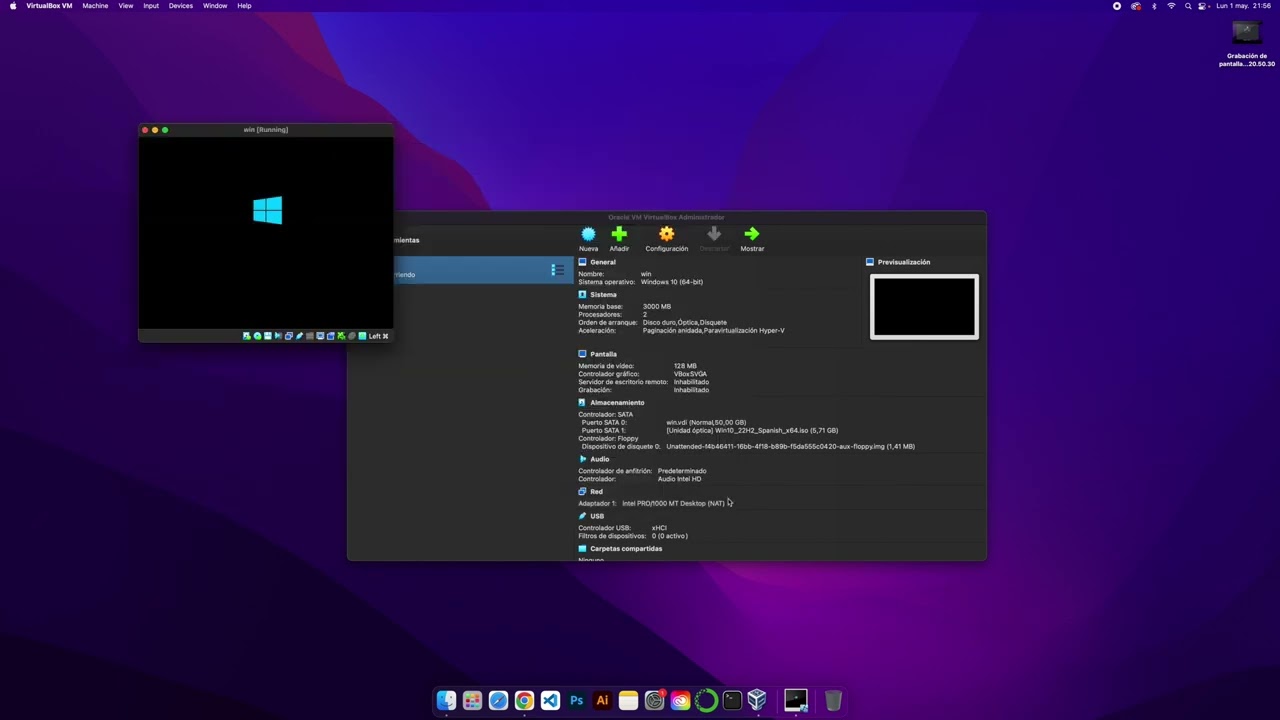The width and height of the screenshot is (1280, 720).
Task: Open Illustrator from the Dock
Action: coord(602,700)
